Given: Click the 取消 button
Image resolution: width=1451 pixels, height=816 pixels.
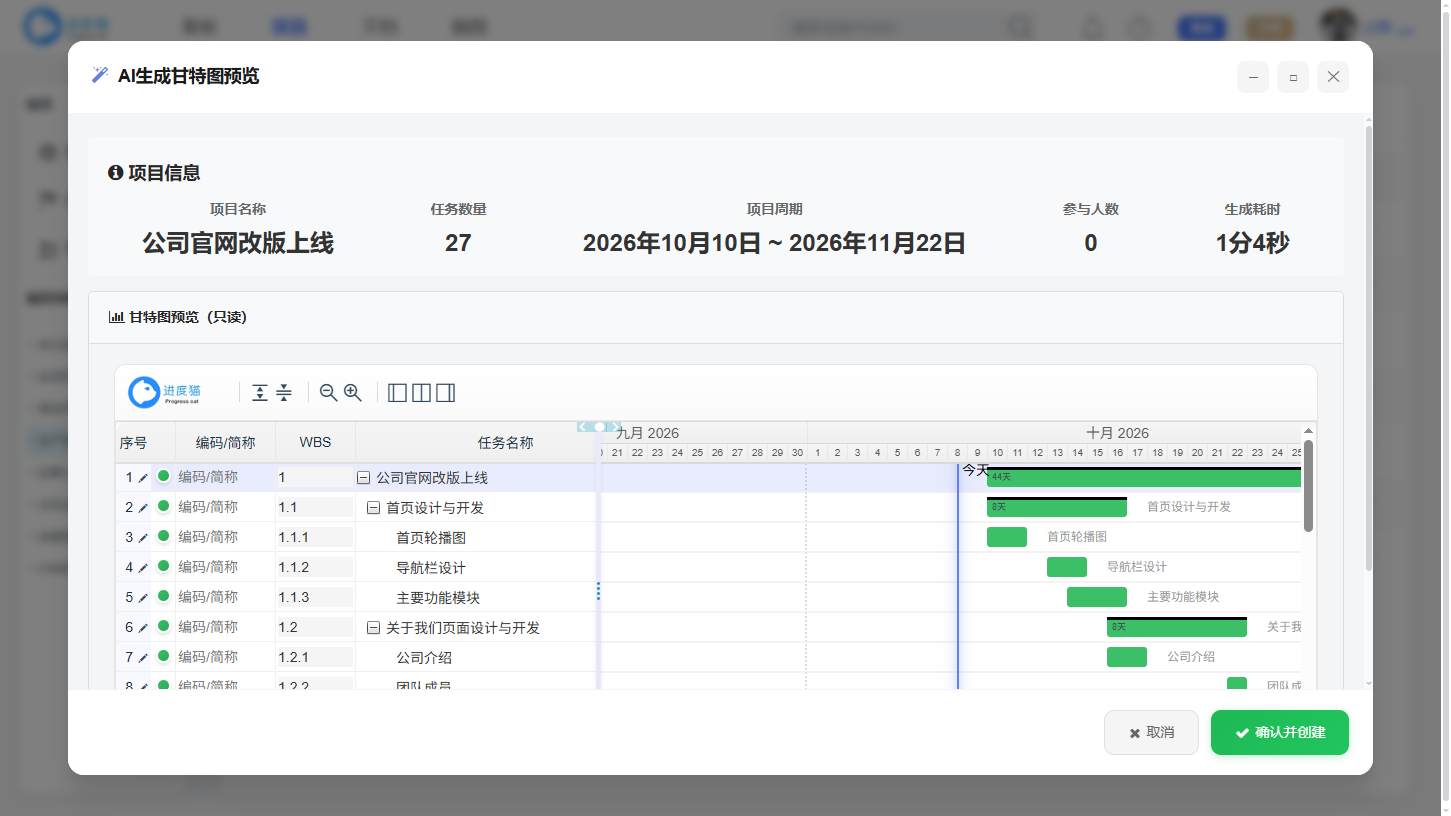Looking at the screenshot, I should click(1151, 732).
